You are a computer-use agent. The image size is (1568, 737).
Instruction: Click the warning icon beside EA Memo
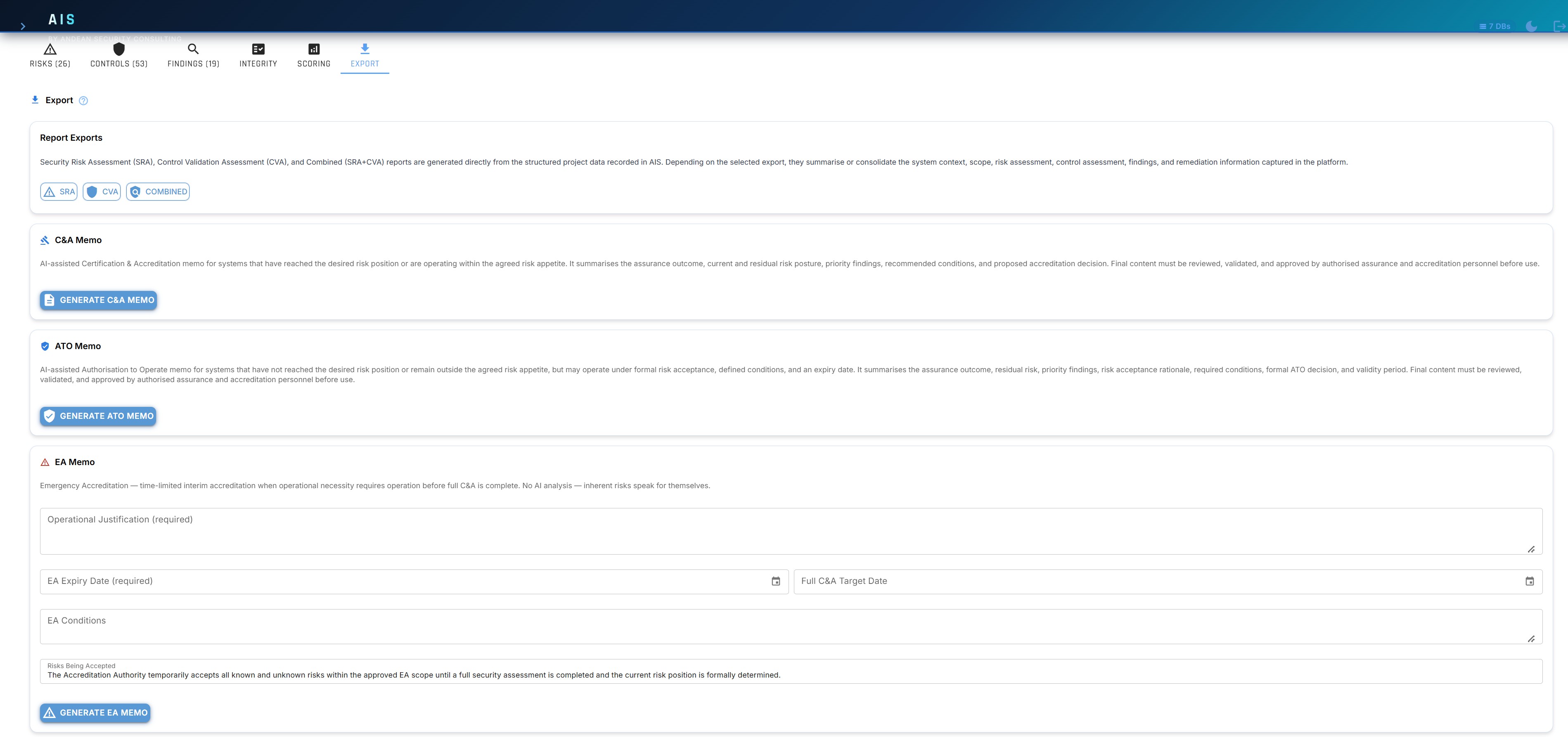[x=45, y=463]
